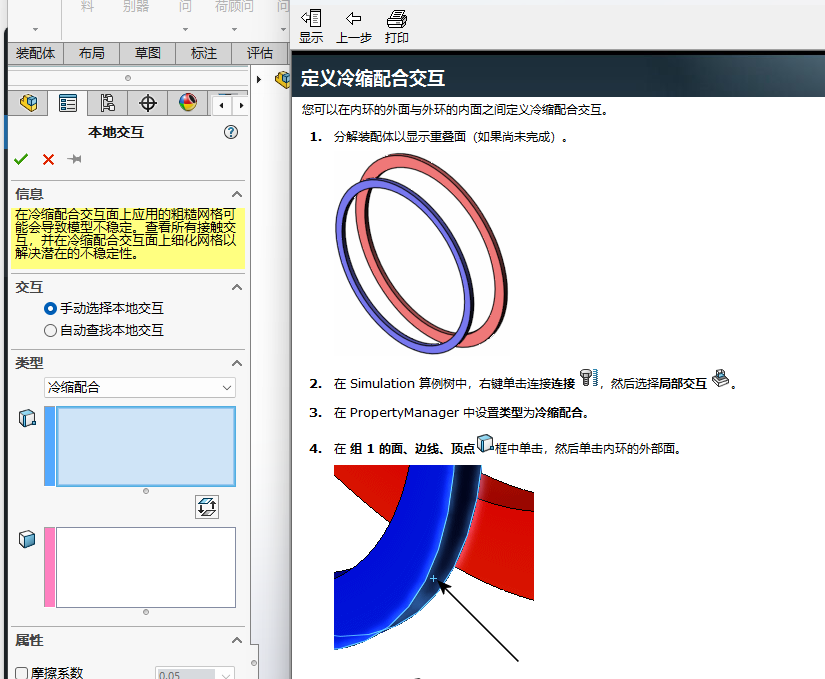Confirm with the green checkmark OK icon
Image resolution: width=825 pixels, height=679 pixels.
point(21,160)
